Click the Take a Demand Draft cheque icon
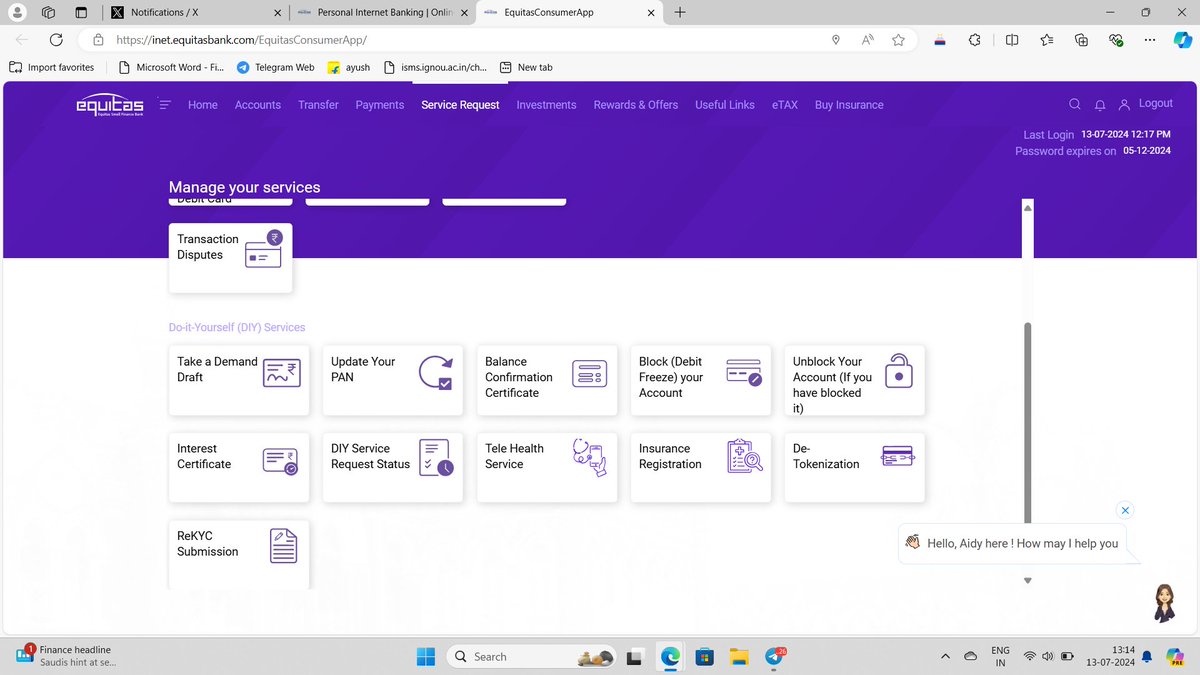The width and height of the screenshot is (1200, 675). pos(281,373)
